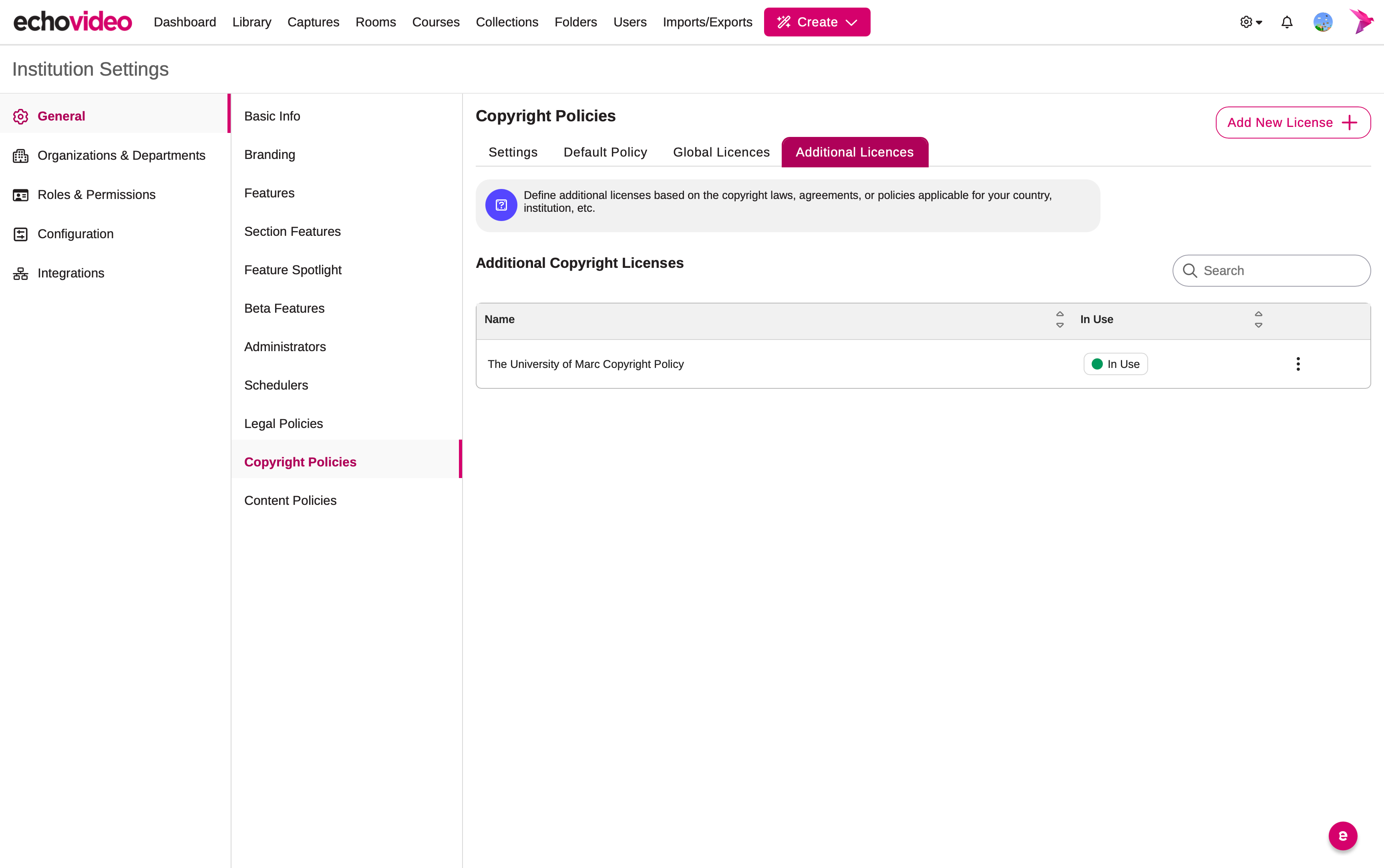
Task: Select the Additional Licences tab
Action: click(854, 152)
